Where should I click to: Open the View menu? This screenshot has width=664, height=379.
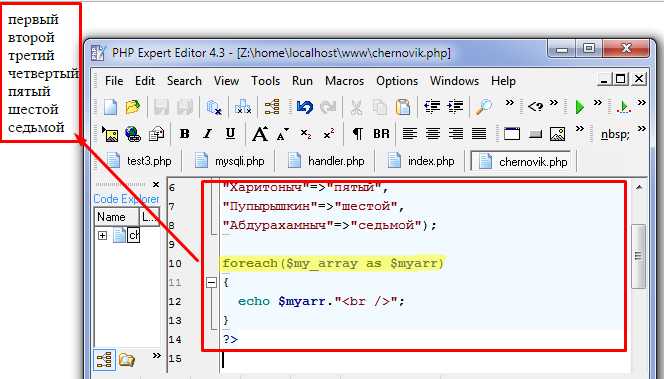[227, 81]
